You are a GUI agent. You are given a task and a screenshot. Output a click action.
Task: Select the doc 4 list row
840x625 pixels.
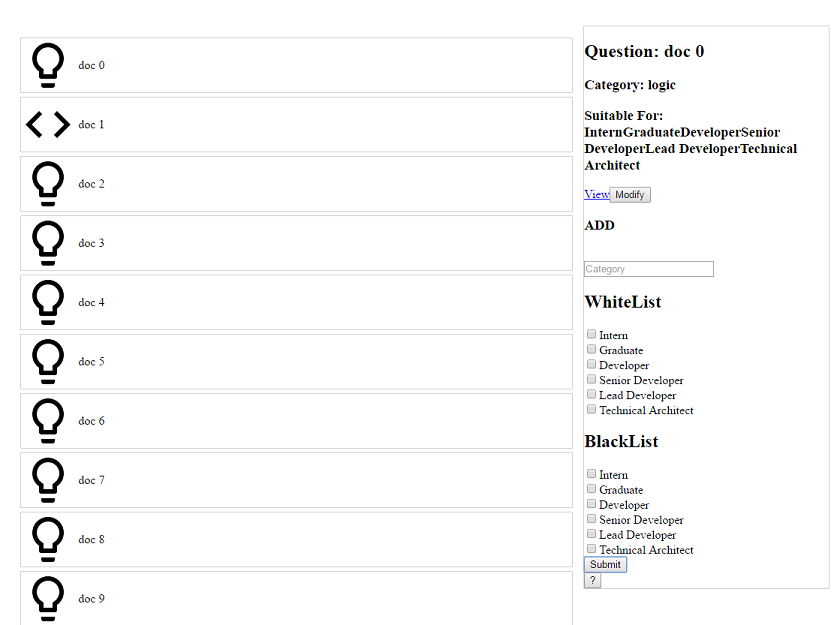296,302
